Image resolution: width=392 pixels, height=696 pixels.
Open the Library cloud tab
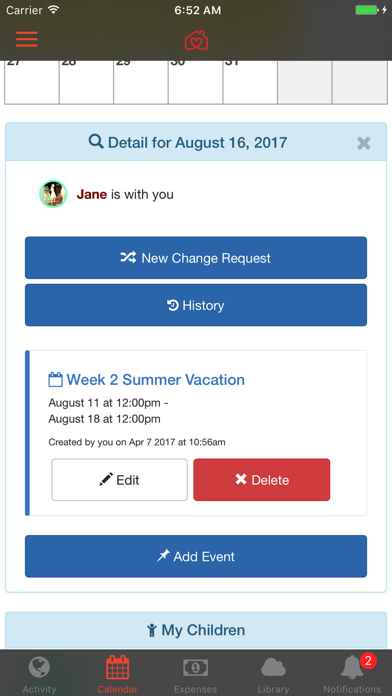[x=273, y=674]
